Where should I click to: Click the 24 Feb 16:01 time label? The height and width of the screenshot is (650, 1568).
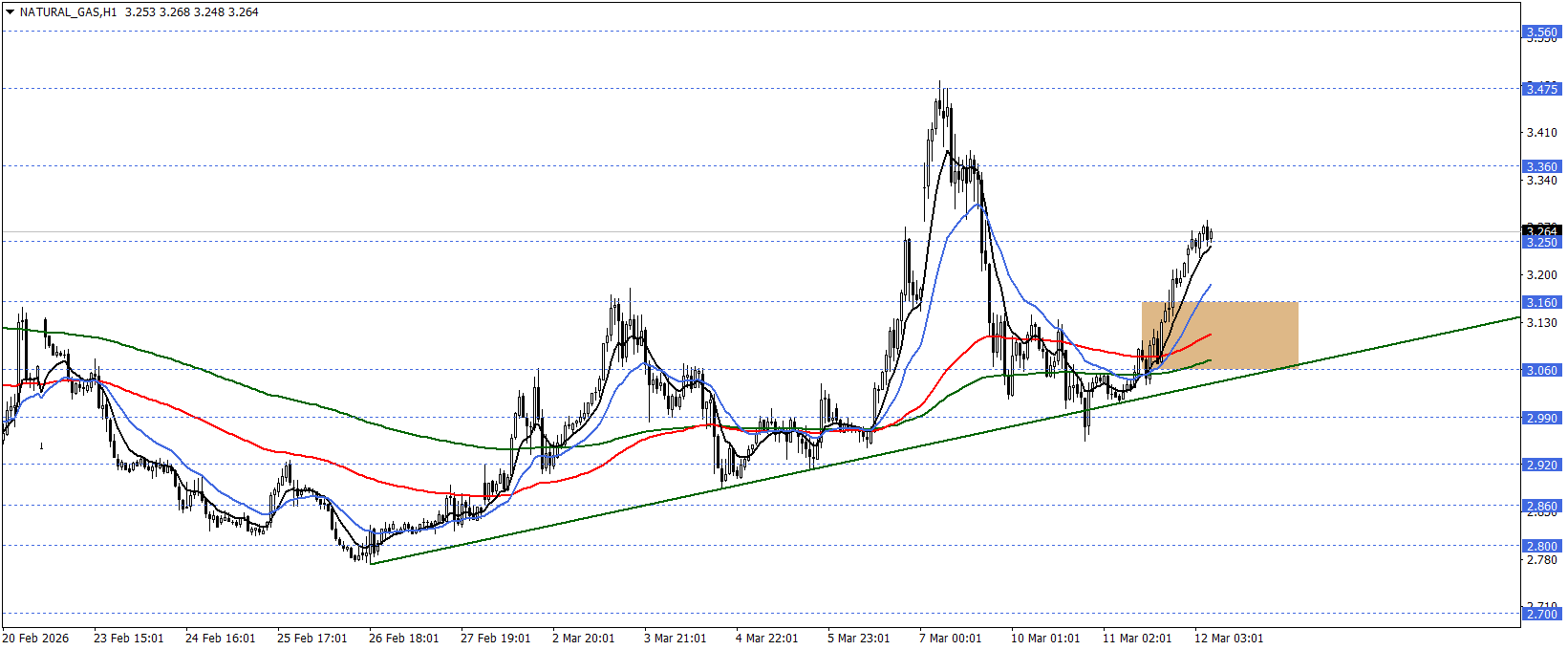click(x=221, y=639)
